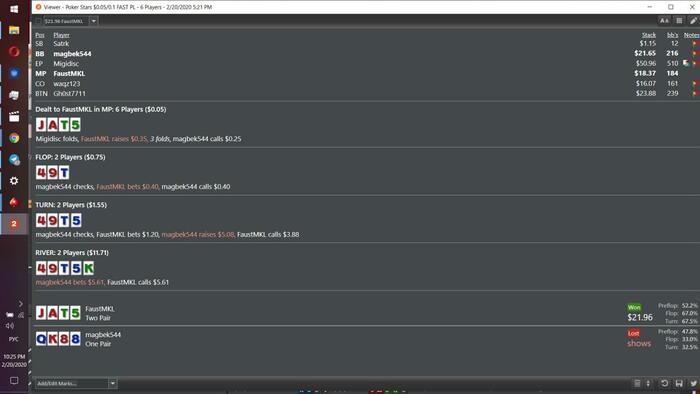This screenshot has height=394, width=700.
Task: Select player name waqz123
Action: tap(67, 83)
